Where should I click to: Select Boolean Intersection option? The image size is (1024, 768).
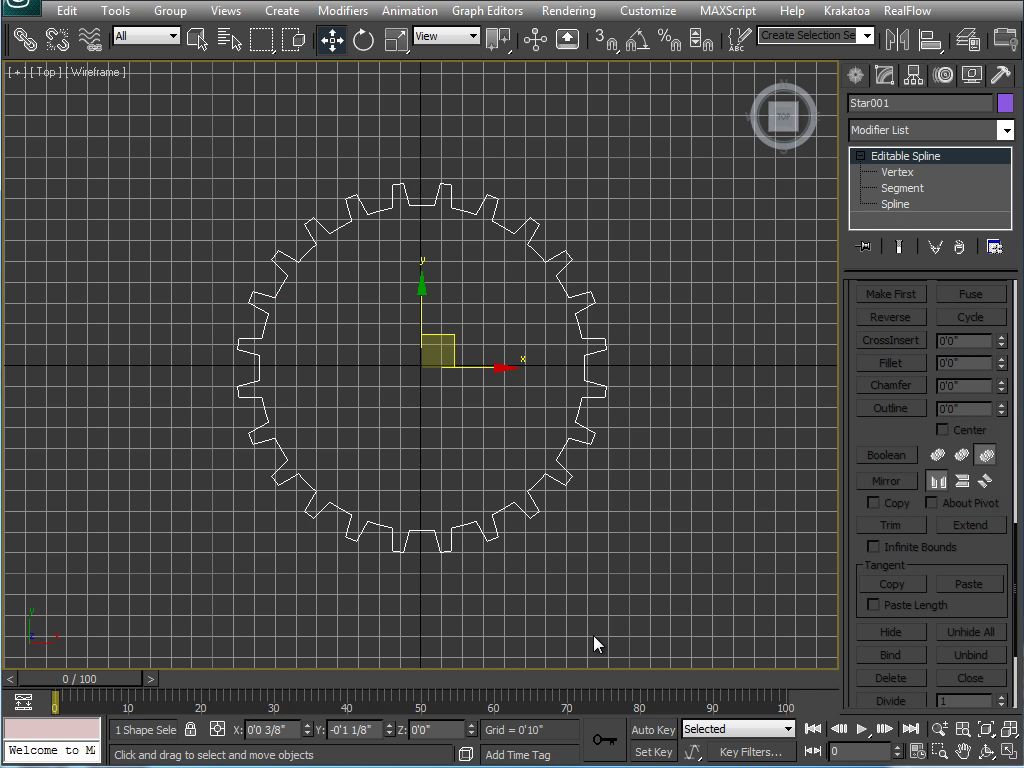coord(985,455)
